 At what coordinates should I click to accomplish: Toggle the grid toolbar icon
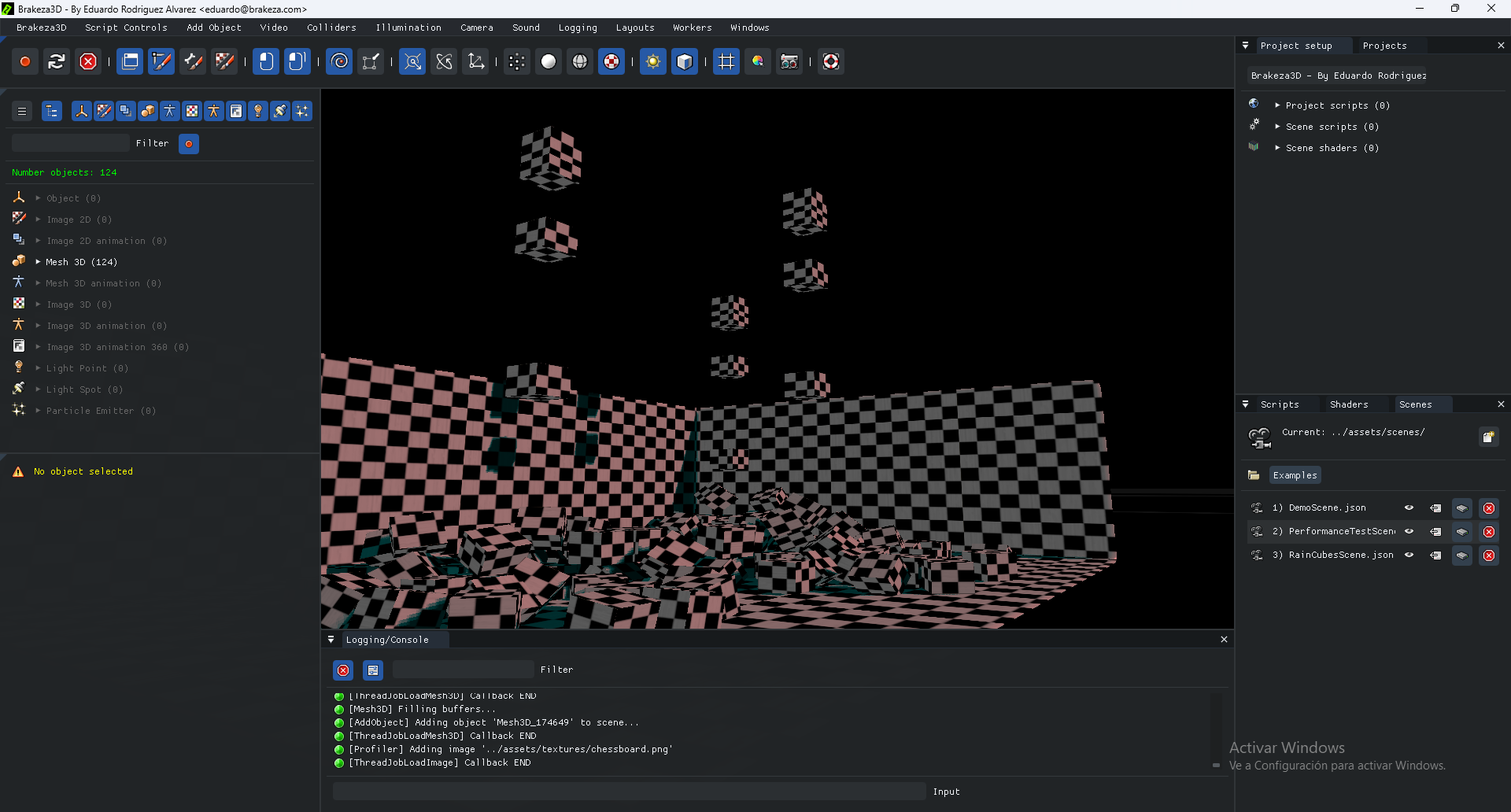click(726, 61)
